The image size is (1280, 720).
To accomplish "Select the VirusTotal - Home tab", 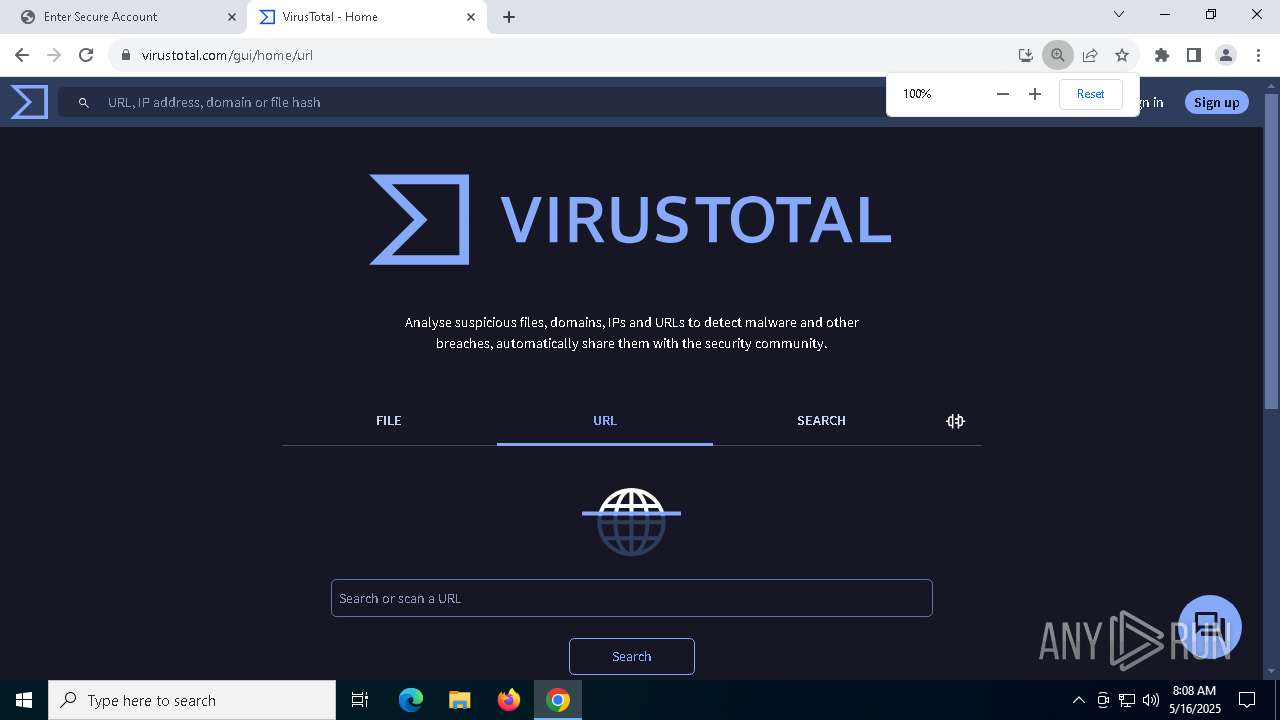I will (366, 17).
